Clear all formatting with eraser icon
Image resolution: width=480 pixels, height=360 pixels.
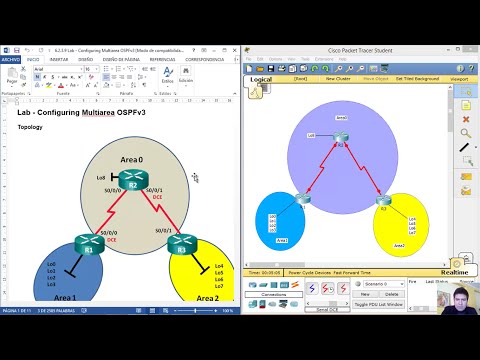pyautogui.click(x=91, y=77)
